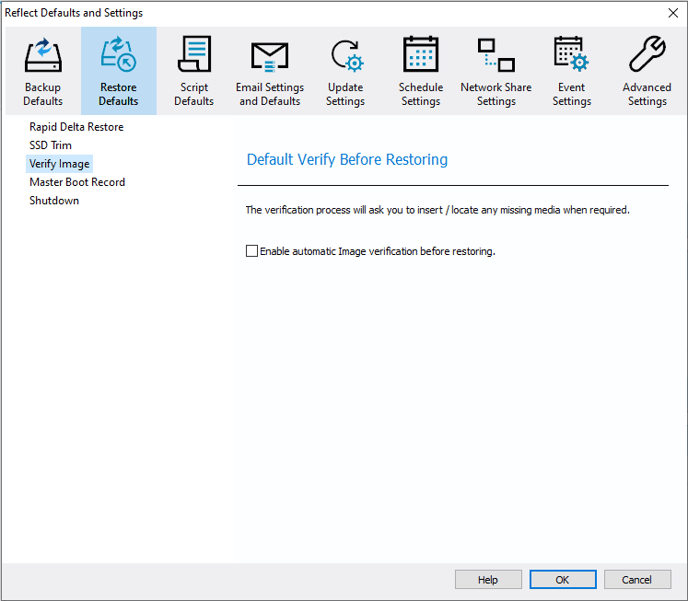Open the Shutdown settings page
The image size is (688, 601).
coord(54,200)
